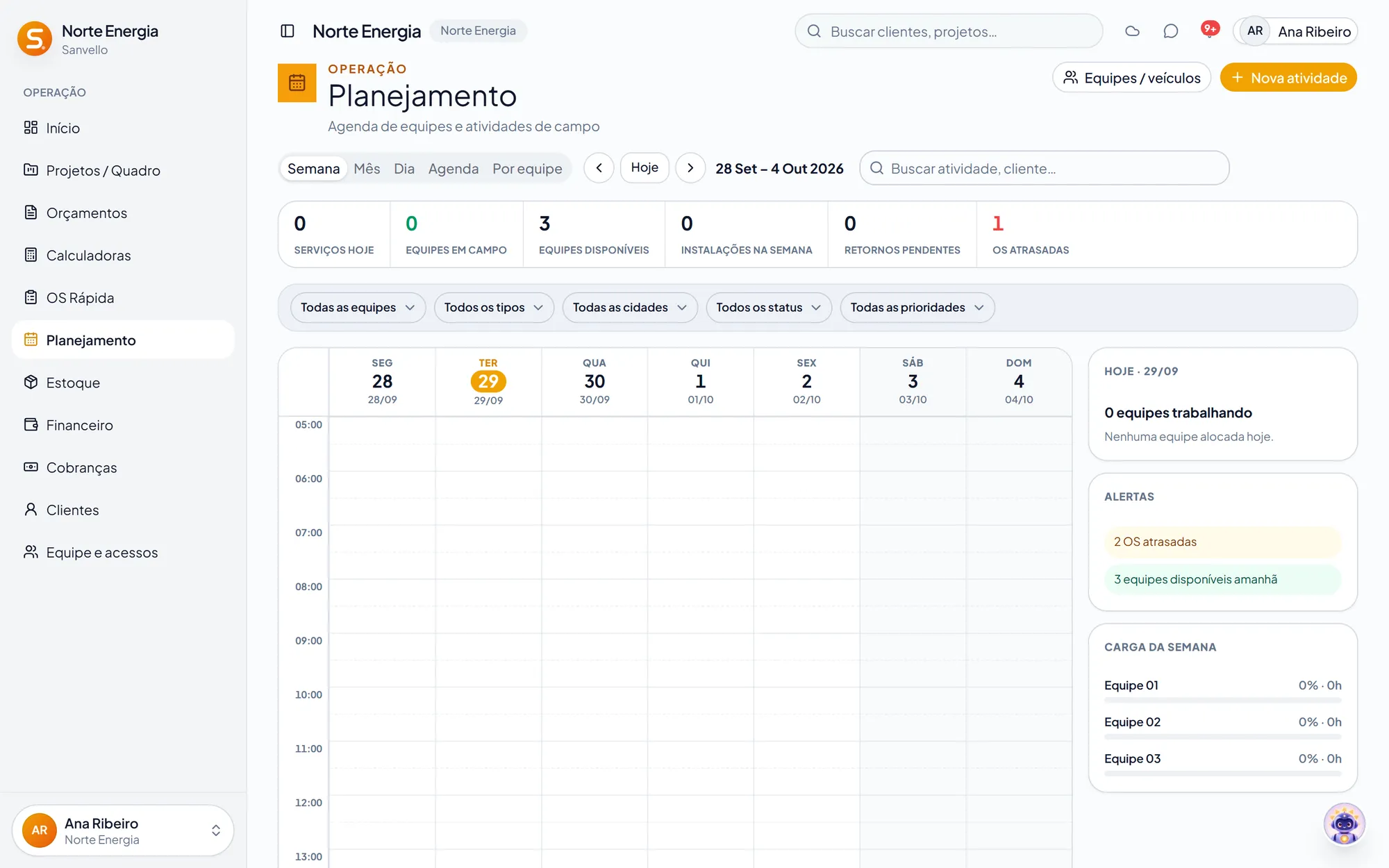Open the Ana Ribeiro account switcher chevrons
Image resolution: width=1389 pixels, height=868 pixels.
[216, 831]
